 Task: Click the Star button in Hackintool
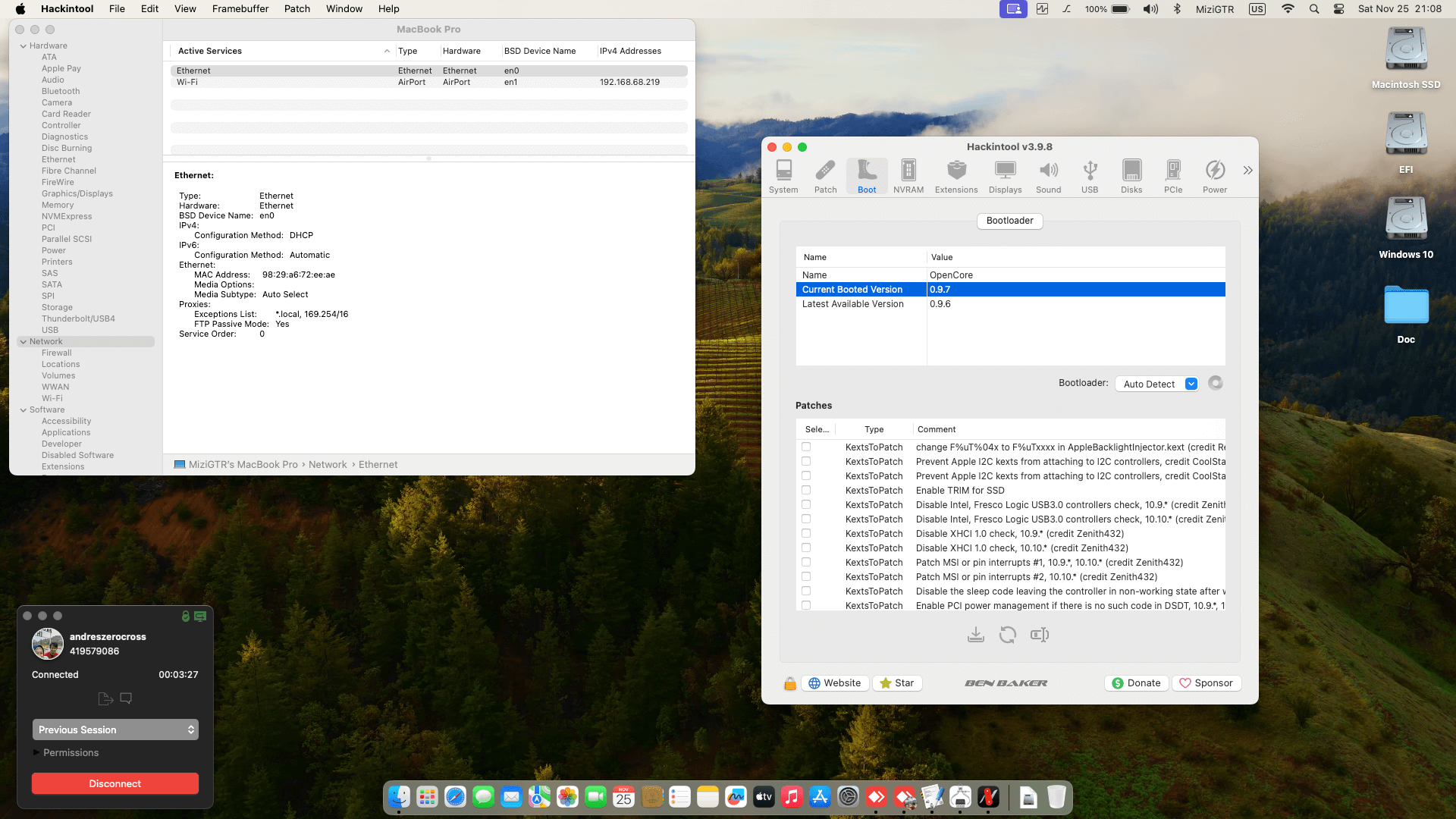(897, 683)
